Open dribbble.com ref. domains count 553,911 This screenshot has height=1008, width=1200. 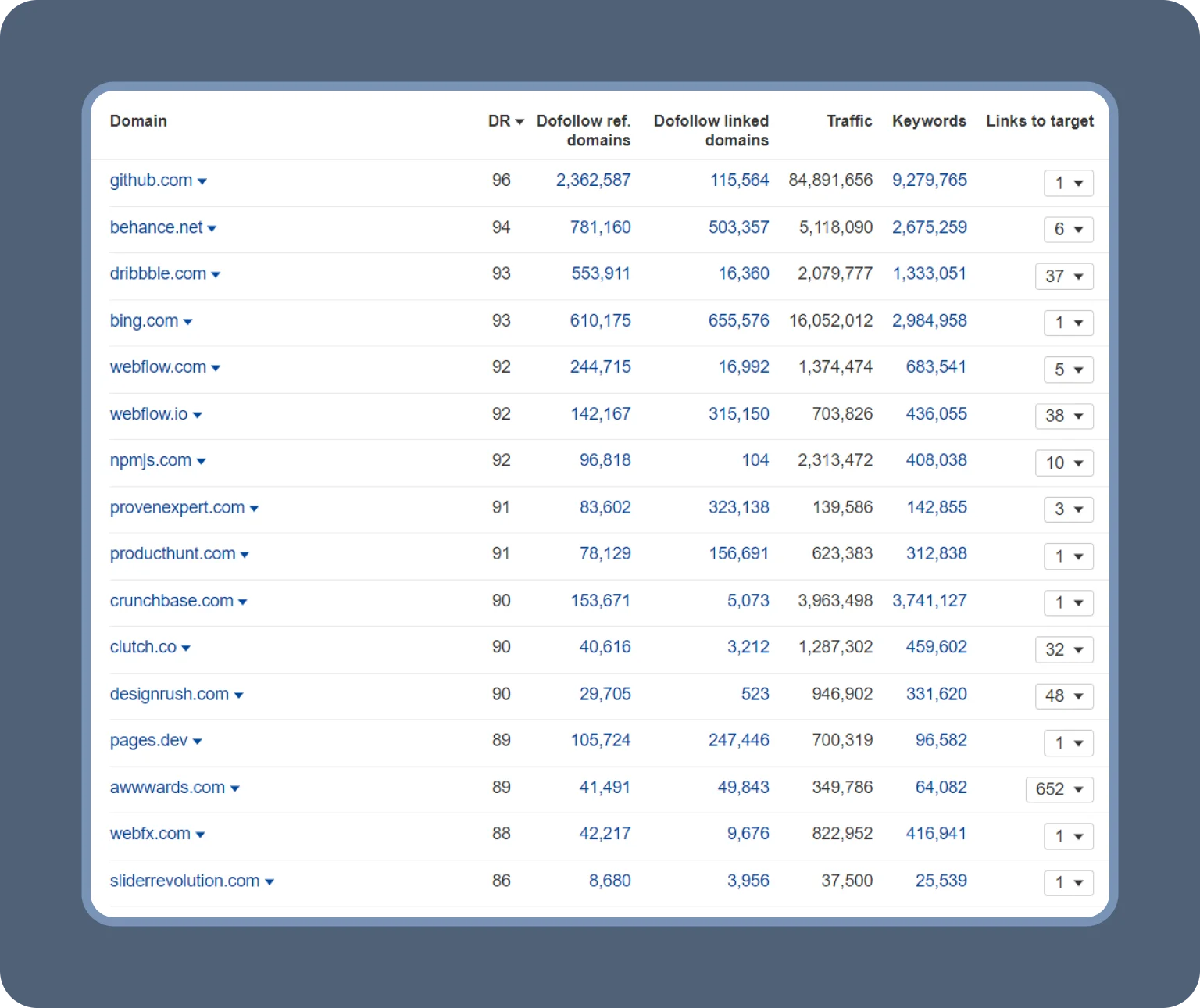600,273
